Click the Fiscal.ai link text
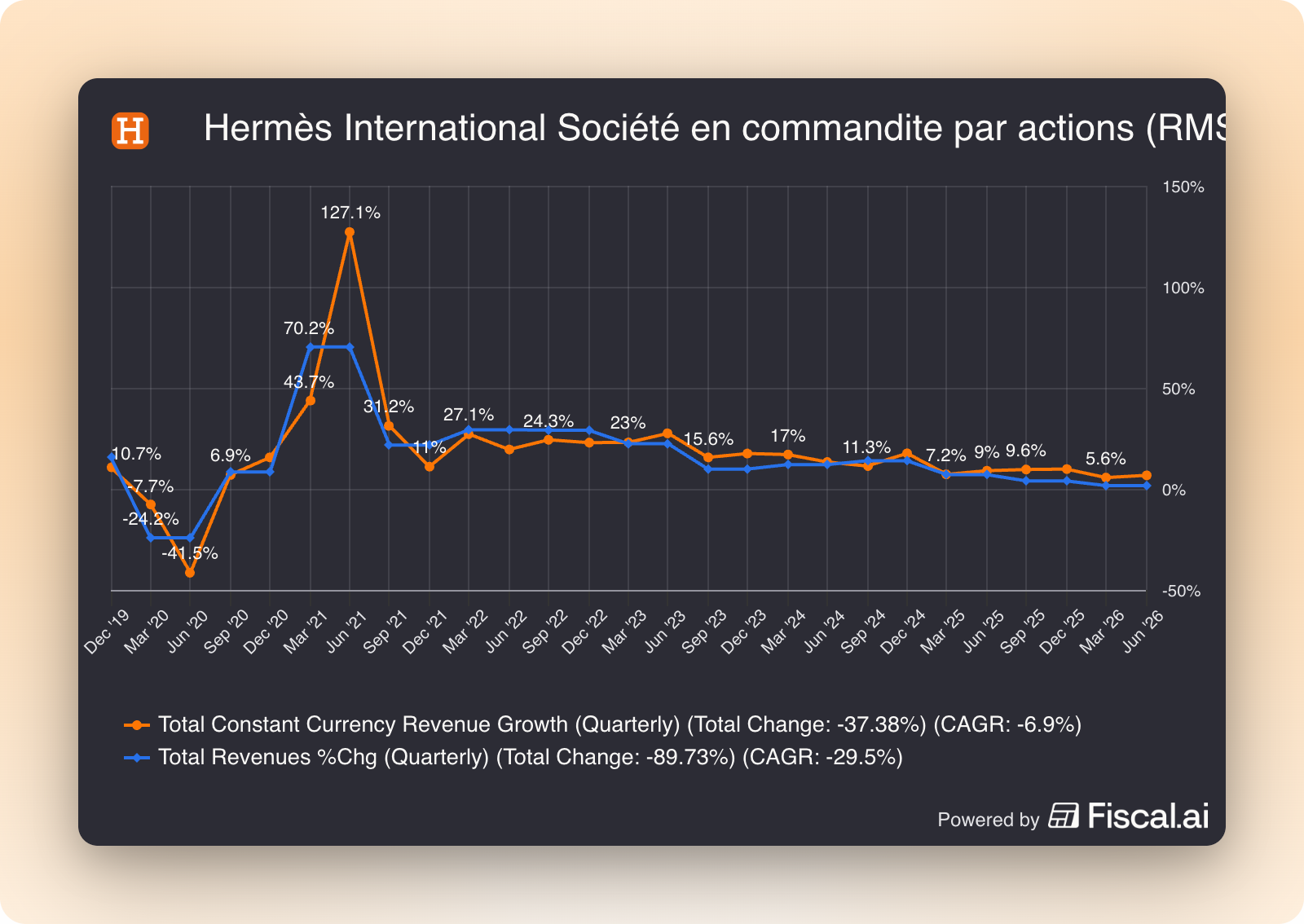This screenshot has height=924, width=1304. 1148,816
